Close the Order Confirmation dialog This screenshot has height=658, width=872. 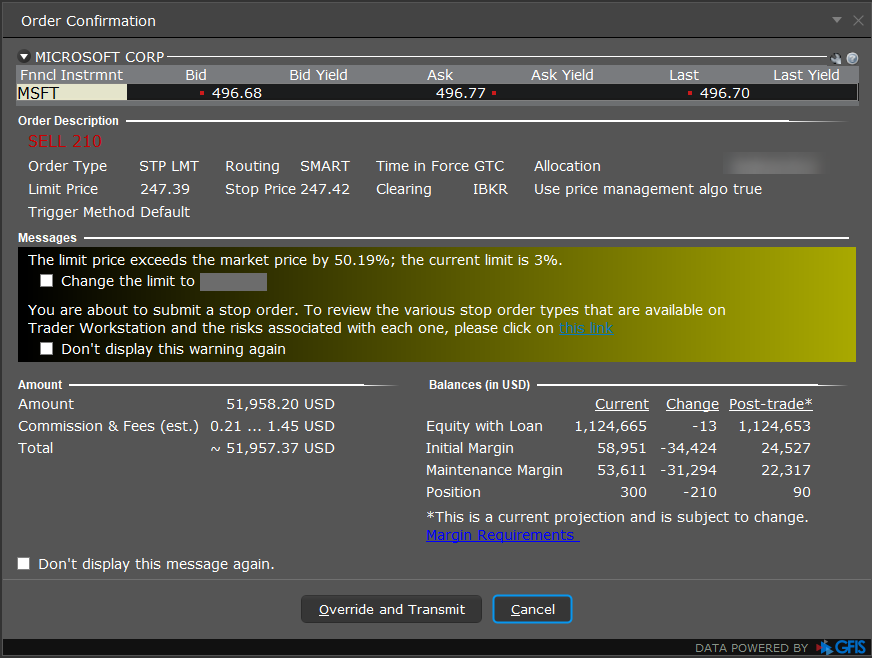coord(858,21)
